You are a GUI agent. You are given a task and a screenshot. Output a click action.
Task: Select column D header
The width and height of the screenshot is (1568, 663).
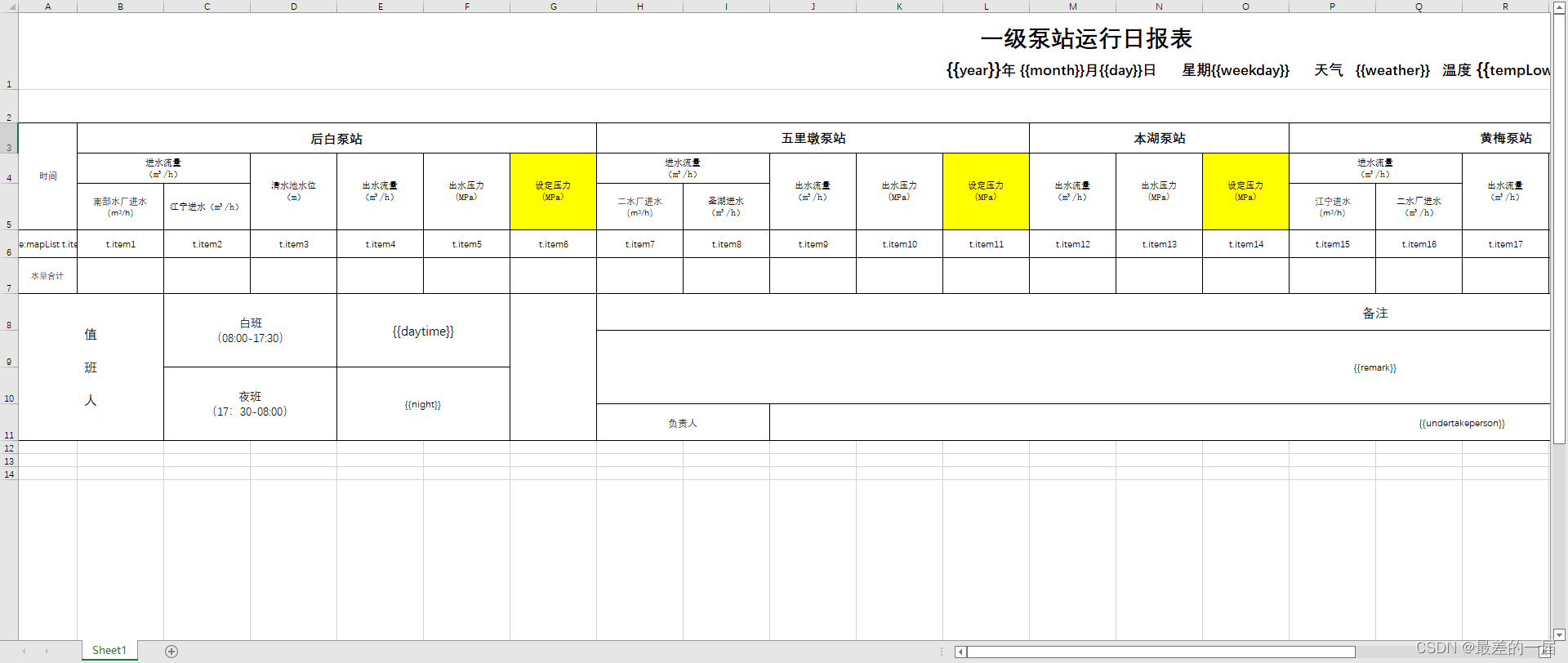[294, 7]
